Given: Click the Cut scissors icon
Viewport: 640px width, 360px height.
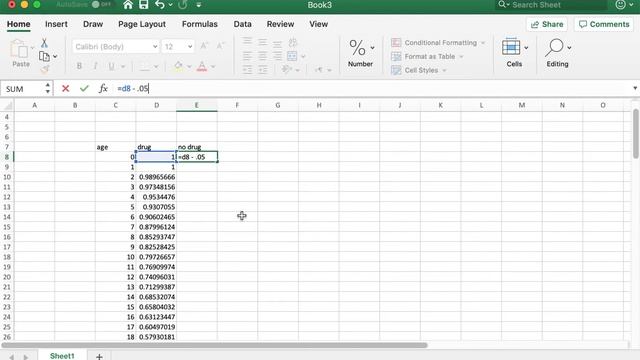Looking at the screenshot, I should (x=44, y=43).
